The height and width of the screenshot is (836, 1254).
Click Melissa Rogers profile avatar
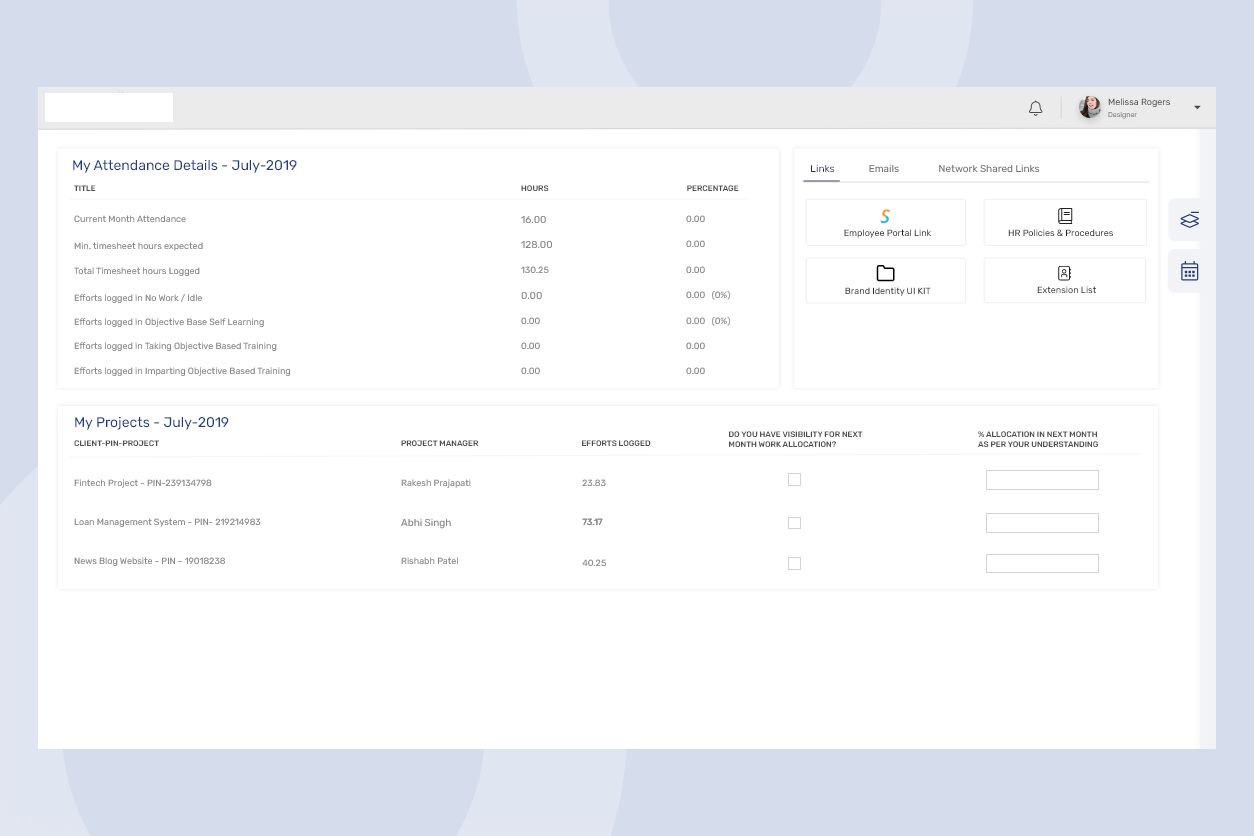[1089, 108]
